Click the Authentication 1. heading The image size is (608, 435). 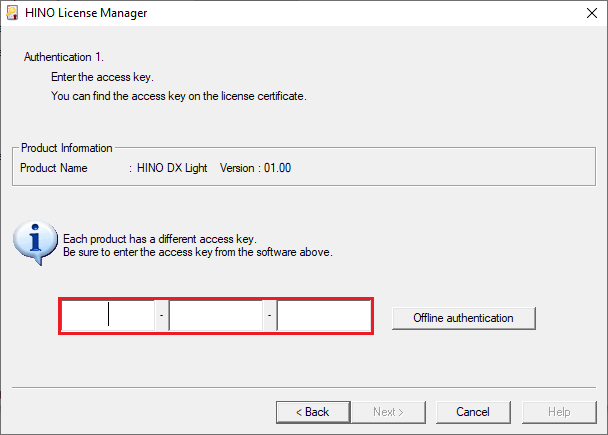[x=64, y=57]
